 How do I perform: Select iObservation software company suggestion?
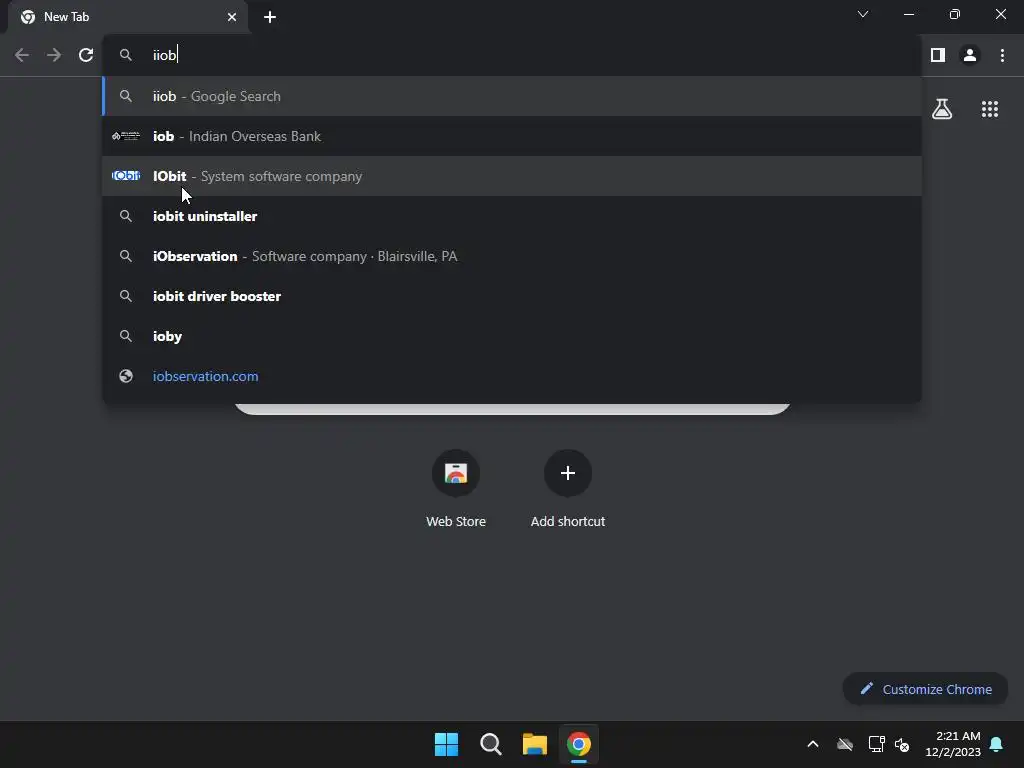[x=512, y=256]
